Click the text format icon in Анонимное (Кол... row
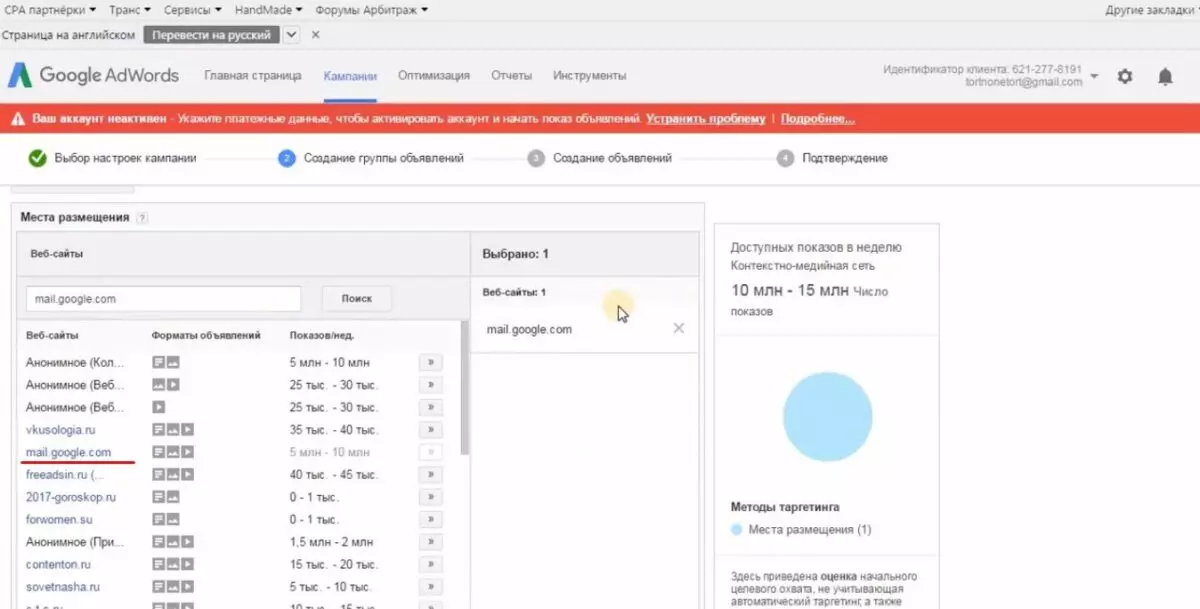The width and height of the screenshot is (1200, 609). coord(158,362)
